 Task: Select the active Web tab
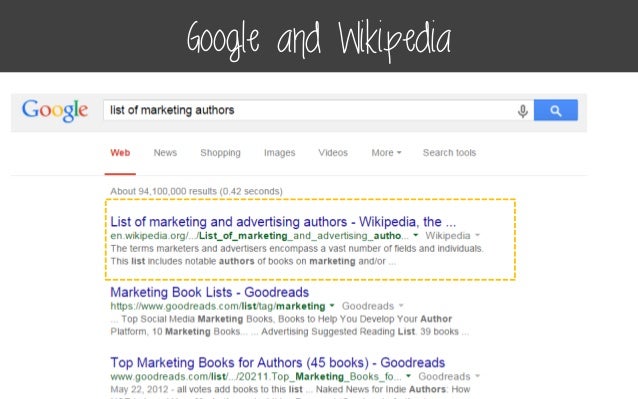tap(120, 153)
